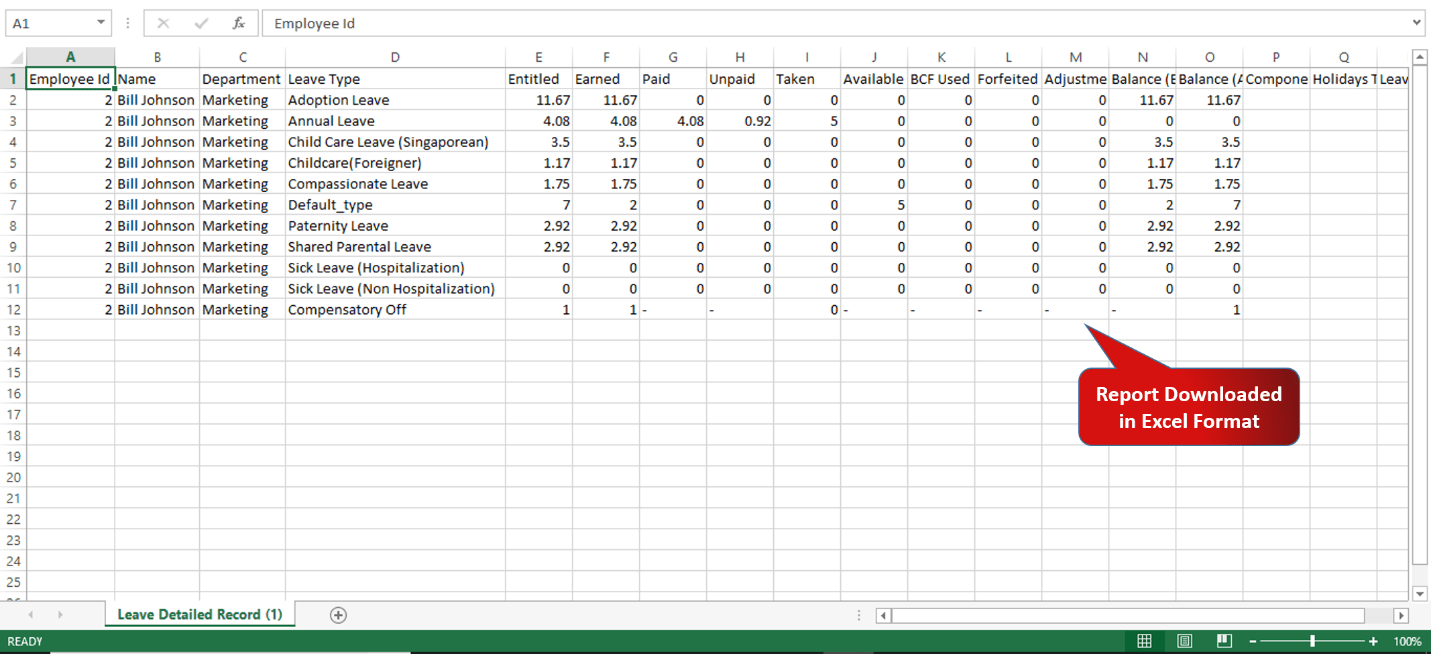Click the zoom level 100% indicator
Image resolution: width=1431 pixels, height=654 pixels.
pyautogui.click(x=1406, y=641)
